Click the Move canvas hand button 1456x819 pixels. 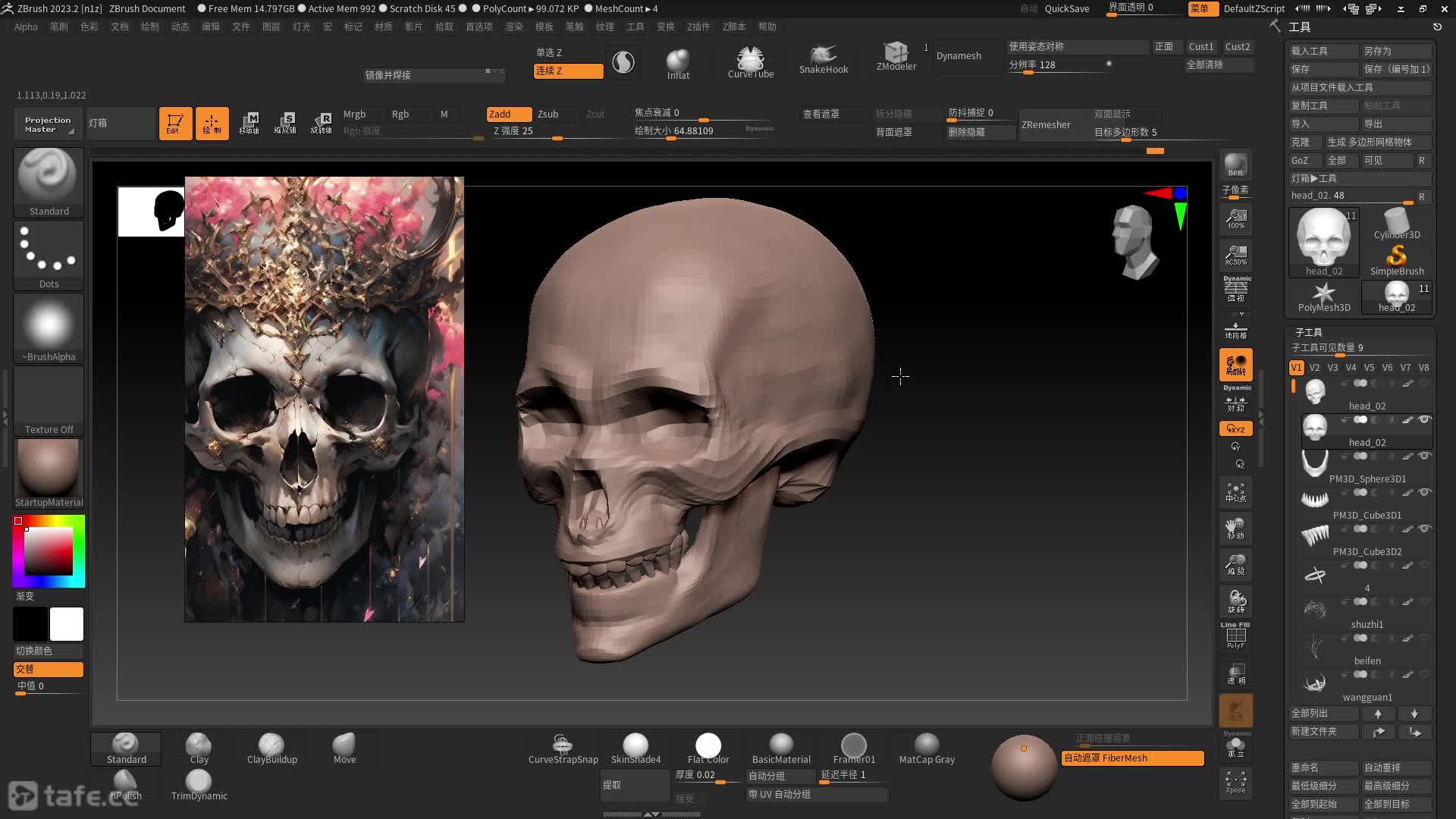pyautogui.click(x=1235, y=529)
